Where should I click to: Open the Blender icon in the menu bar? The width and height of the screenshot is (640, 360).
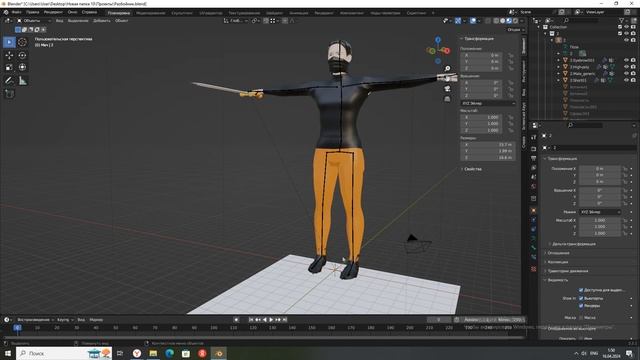coord(6,12)
